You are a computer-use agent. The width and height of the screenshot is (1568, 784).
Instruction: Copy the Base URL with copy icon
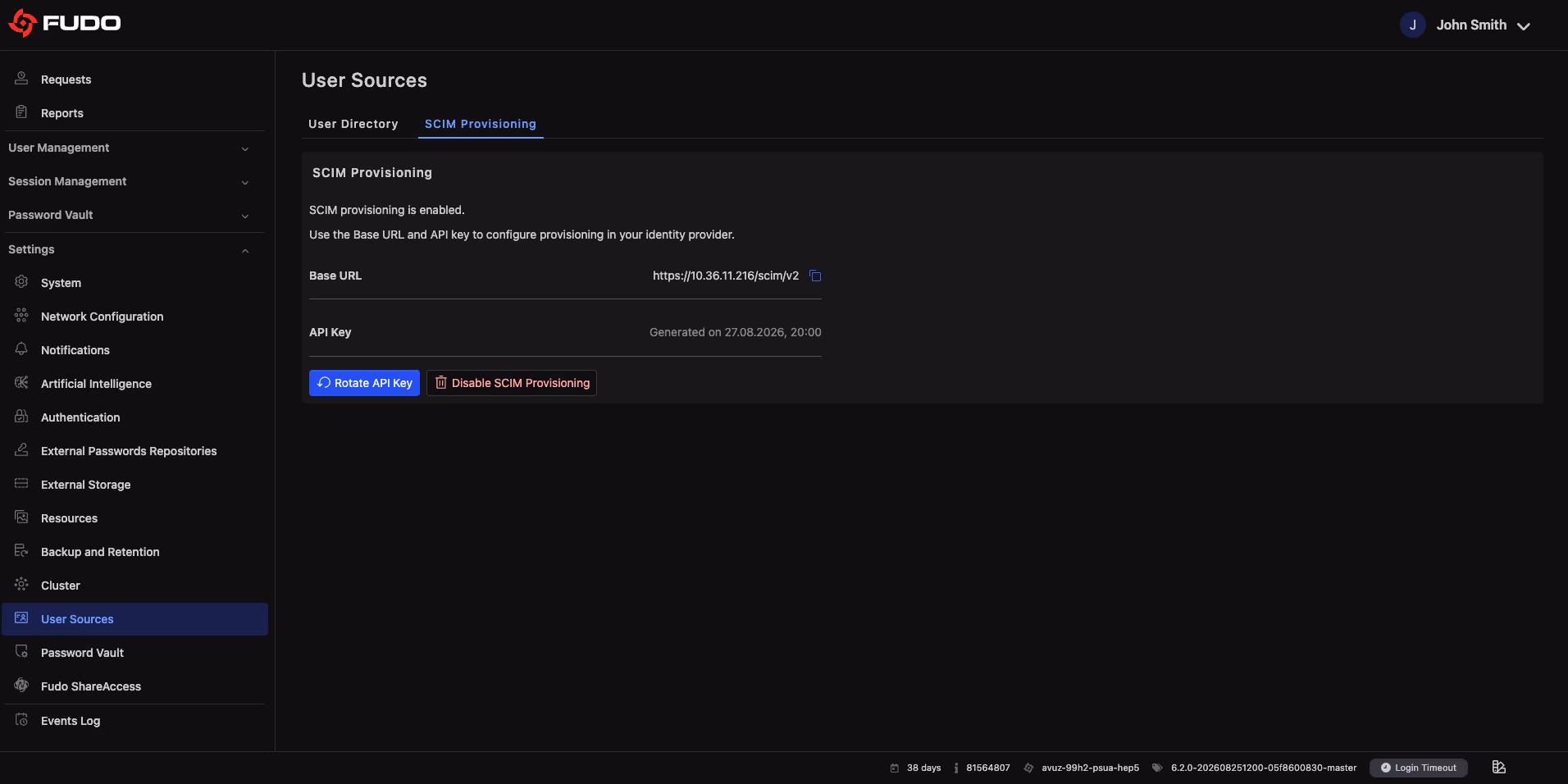(815, 276)
